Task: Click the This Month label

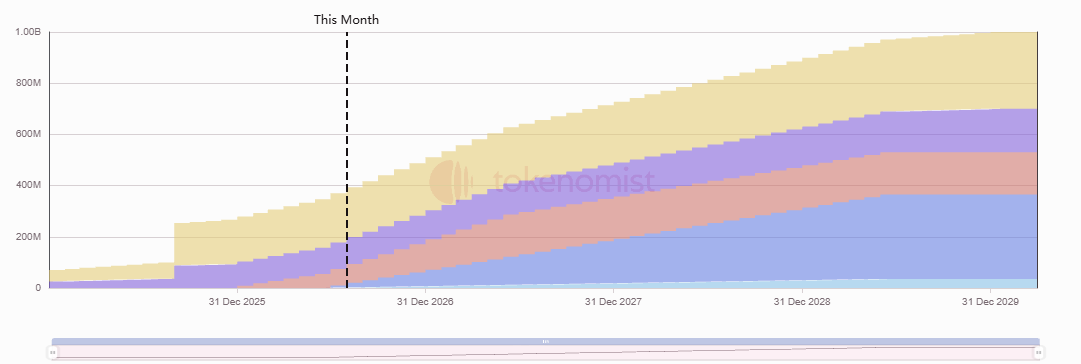Action: pyautogui.click(x=346, y=19)
